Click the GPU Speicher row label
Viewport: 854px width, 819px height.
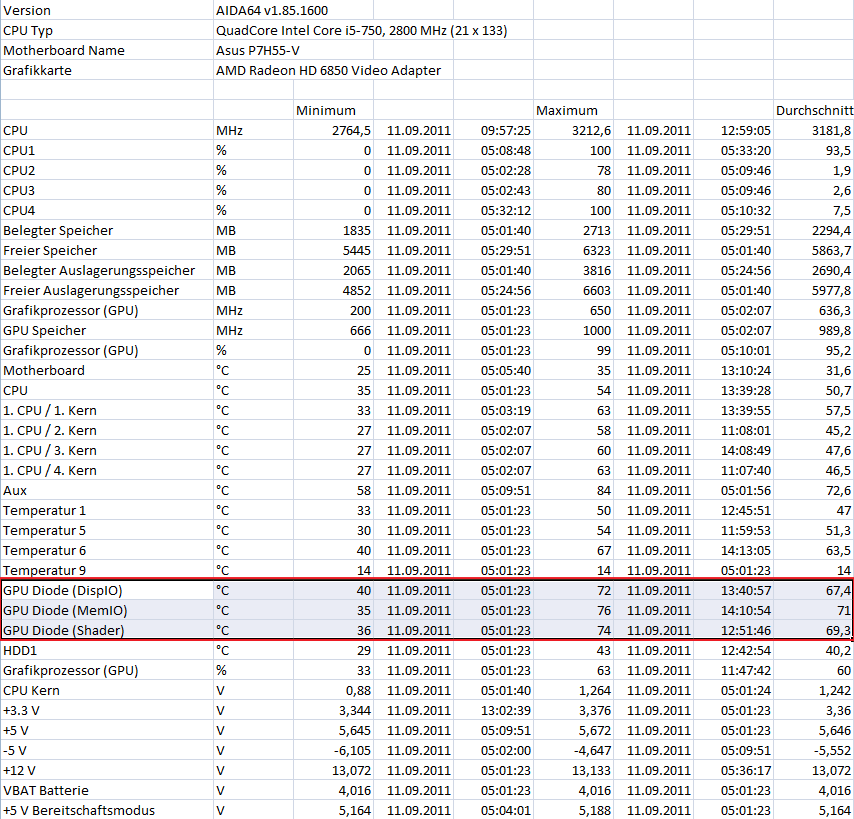(44, 331)
